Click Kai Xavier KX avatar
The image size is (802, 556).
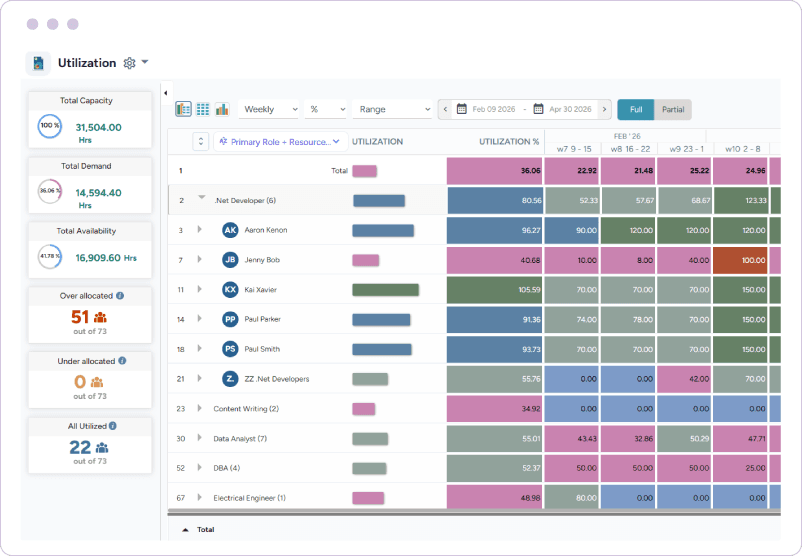coord(230,290)
